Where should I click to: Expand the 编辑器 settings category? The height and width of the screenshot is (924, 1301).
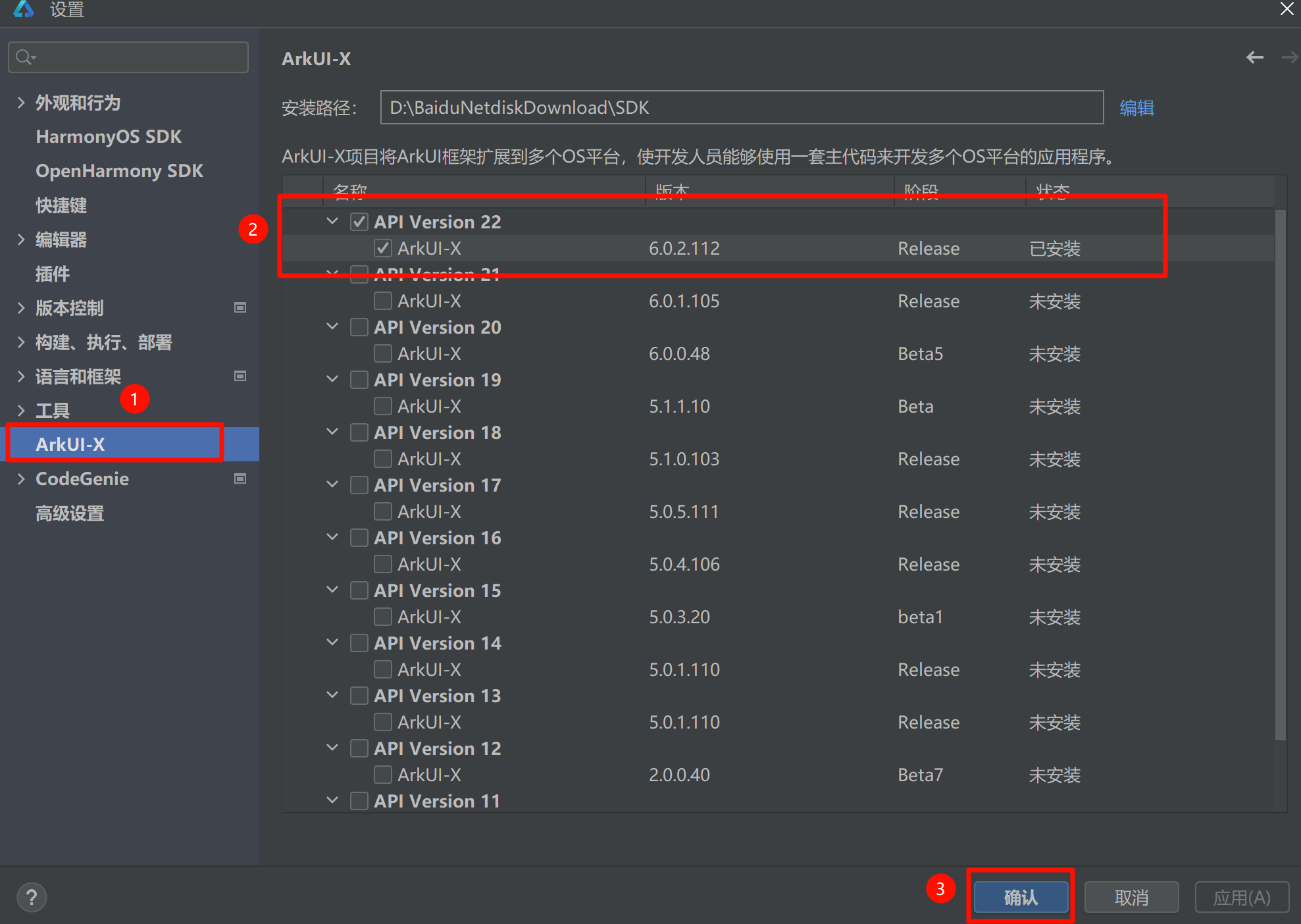click(x=21, y=240)
